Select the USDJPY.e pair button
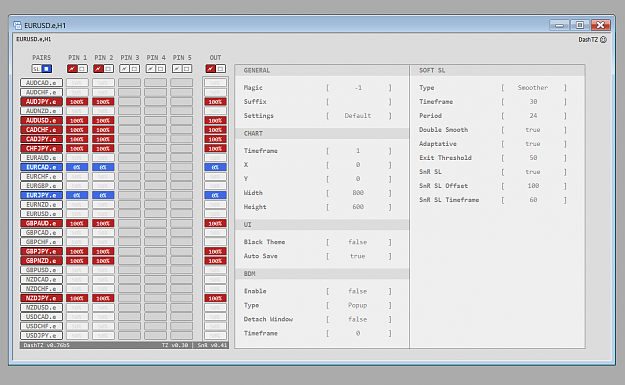This screenshot has width=625, height=385. (x=41, y=336)
